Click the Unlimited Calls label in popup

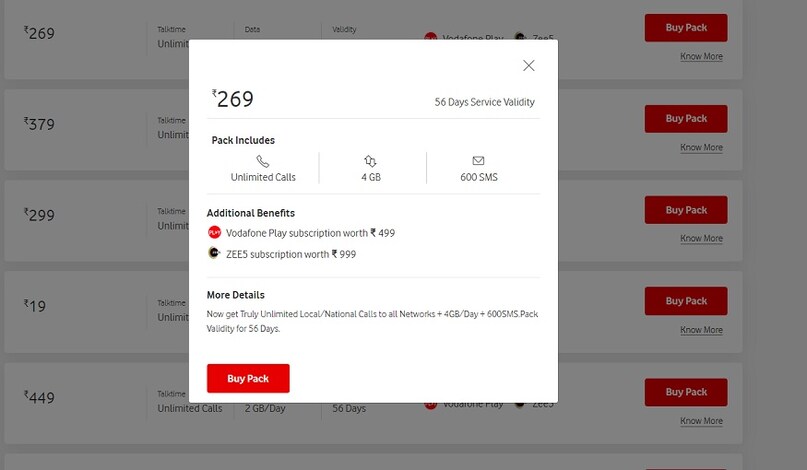tap(263, 177)
